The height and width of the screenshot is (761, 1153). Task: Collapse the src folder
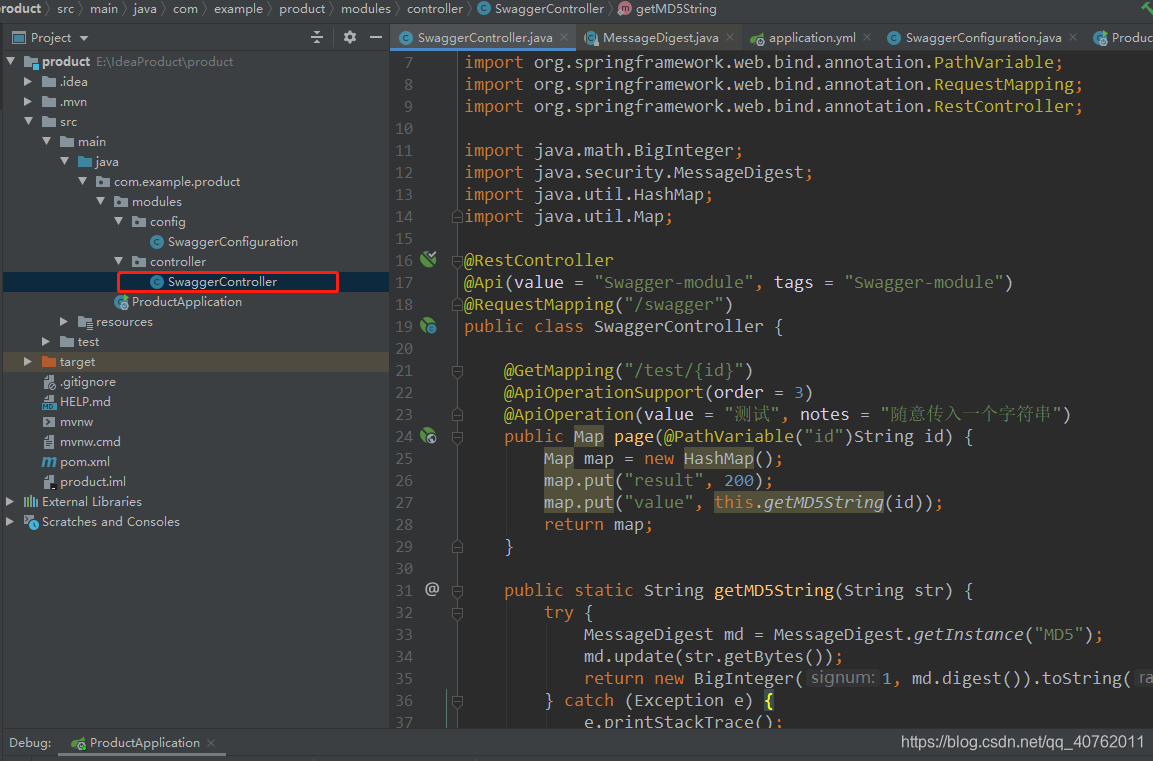pyautogui.click(x=28, y=121)
